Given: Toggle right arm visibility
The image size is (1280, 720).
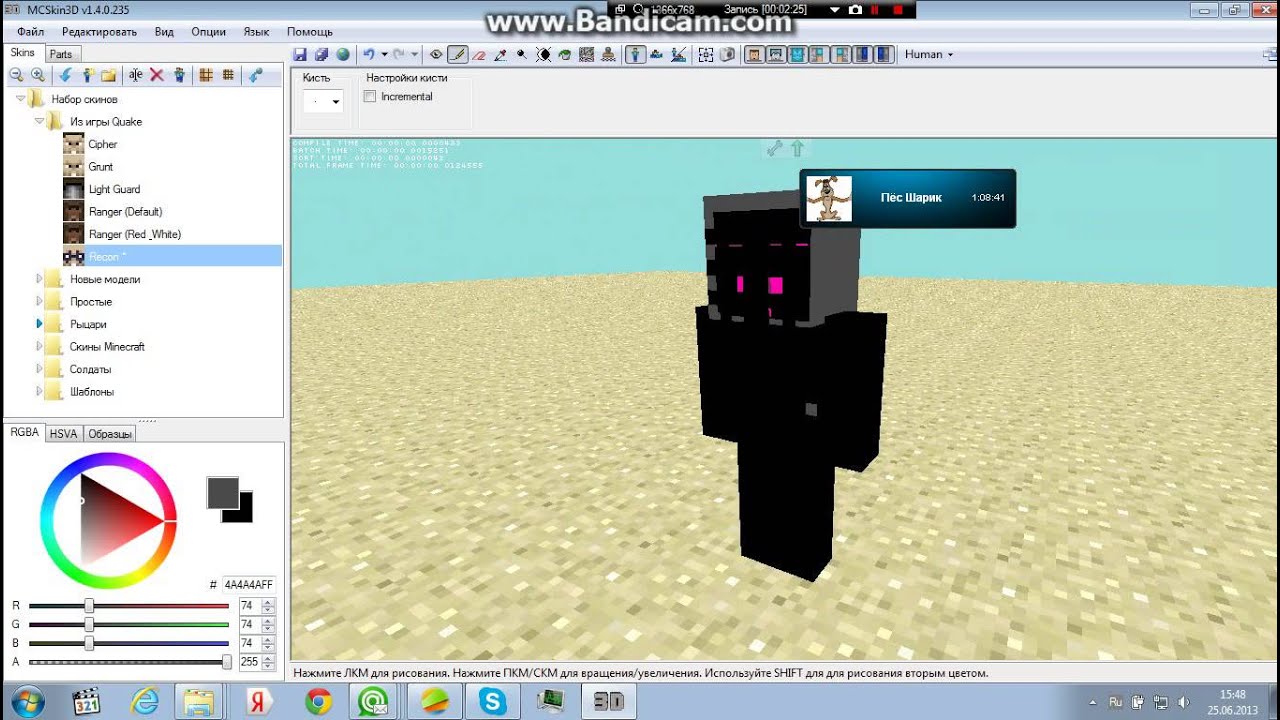Looking at the screenshot, I should click(843, 55).
